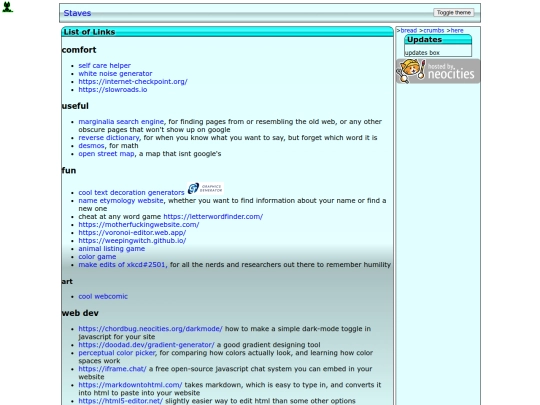Click the Updates panel heading
This screenshot has width=540, height=405.
(x=424, y=40)
